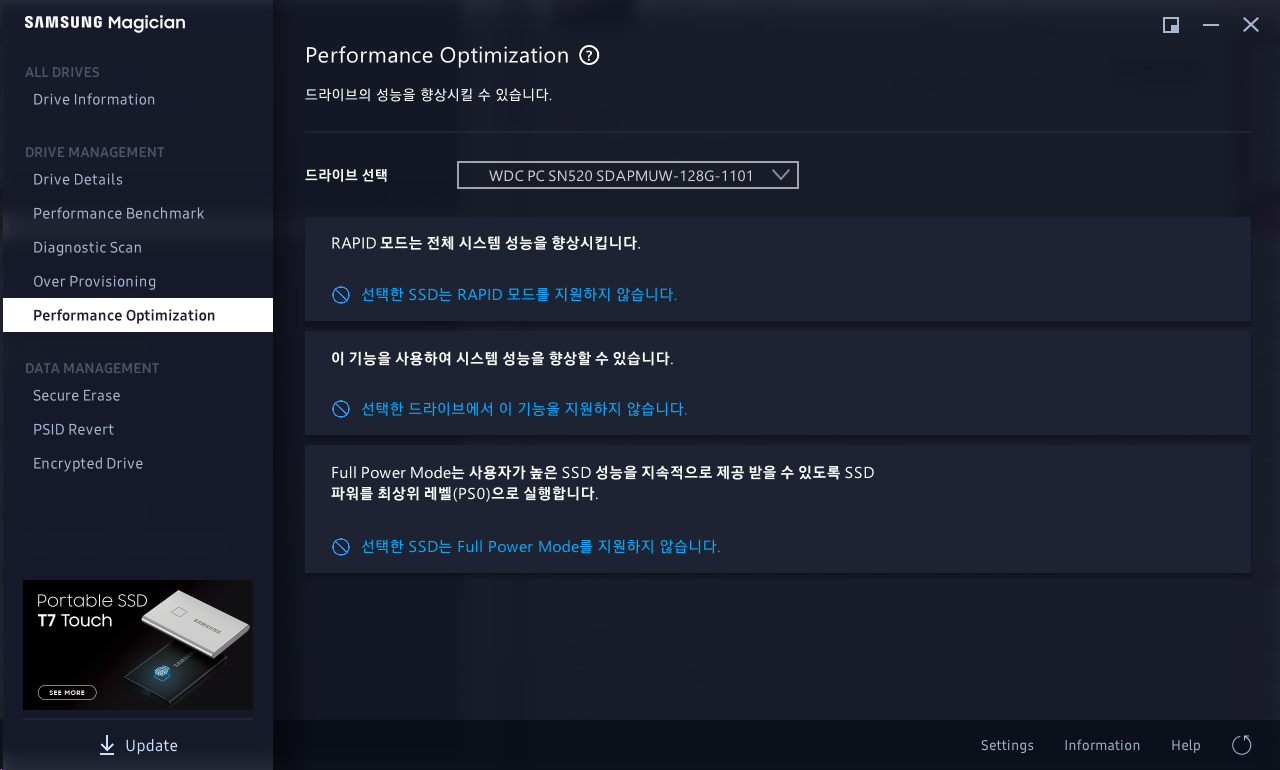Open Settings from the bottom bar
Viewport: 1280px width, 770px height.
pyautogui.click(x=1007, y=745)
